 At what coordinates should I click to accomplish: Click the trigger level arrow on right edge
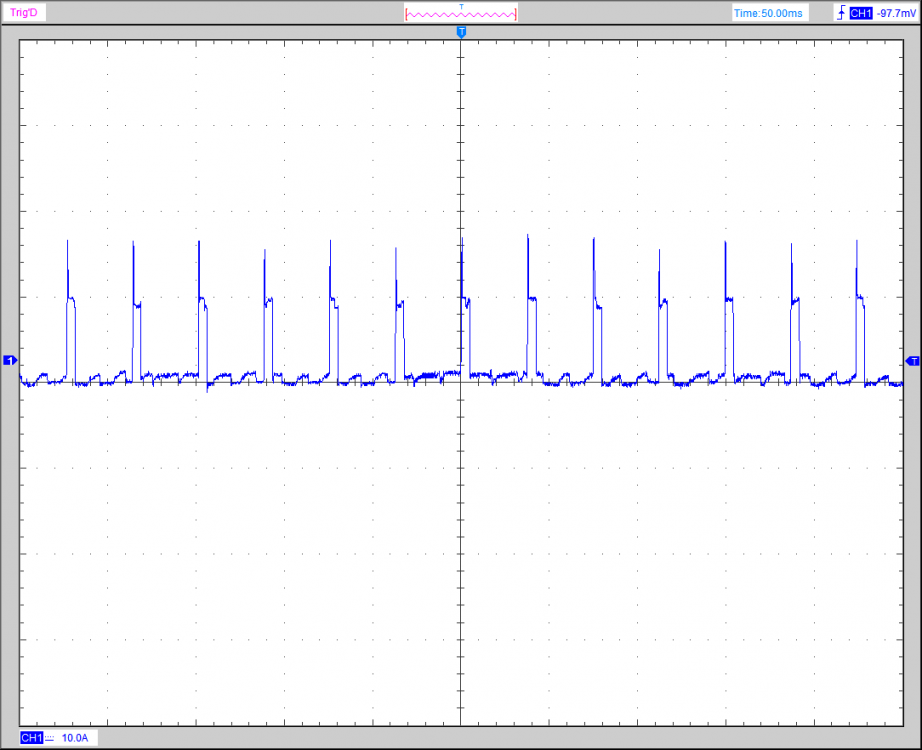click(911, 360)
